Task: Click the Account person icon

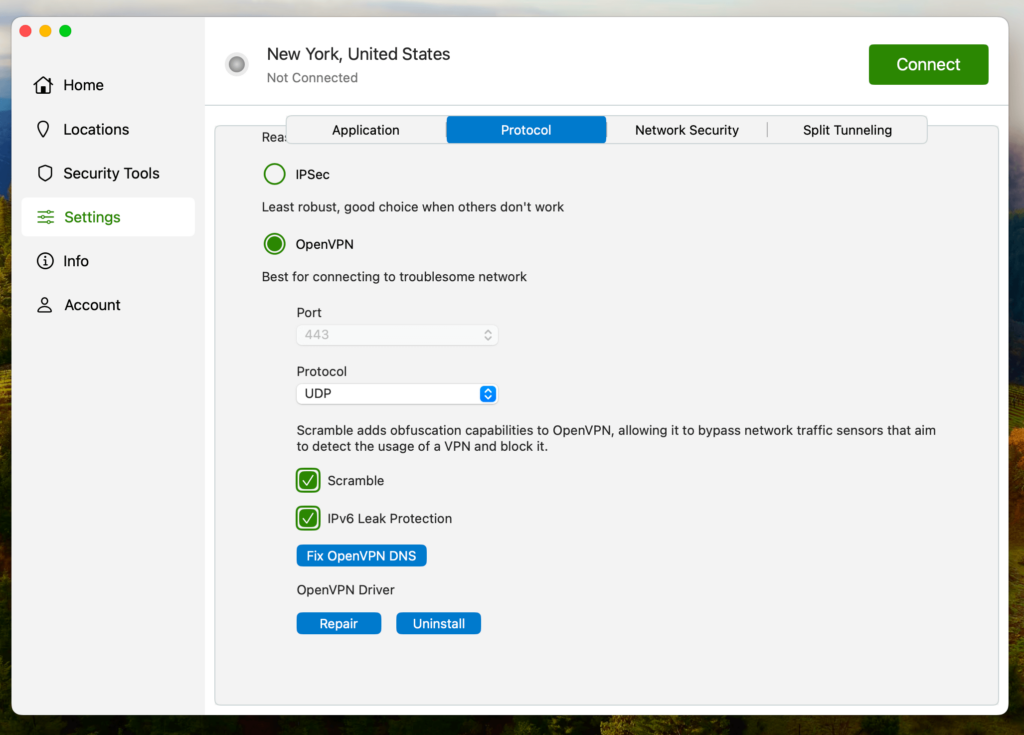Action: [44, 305]
